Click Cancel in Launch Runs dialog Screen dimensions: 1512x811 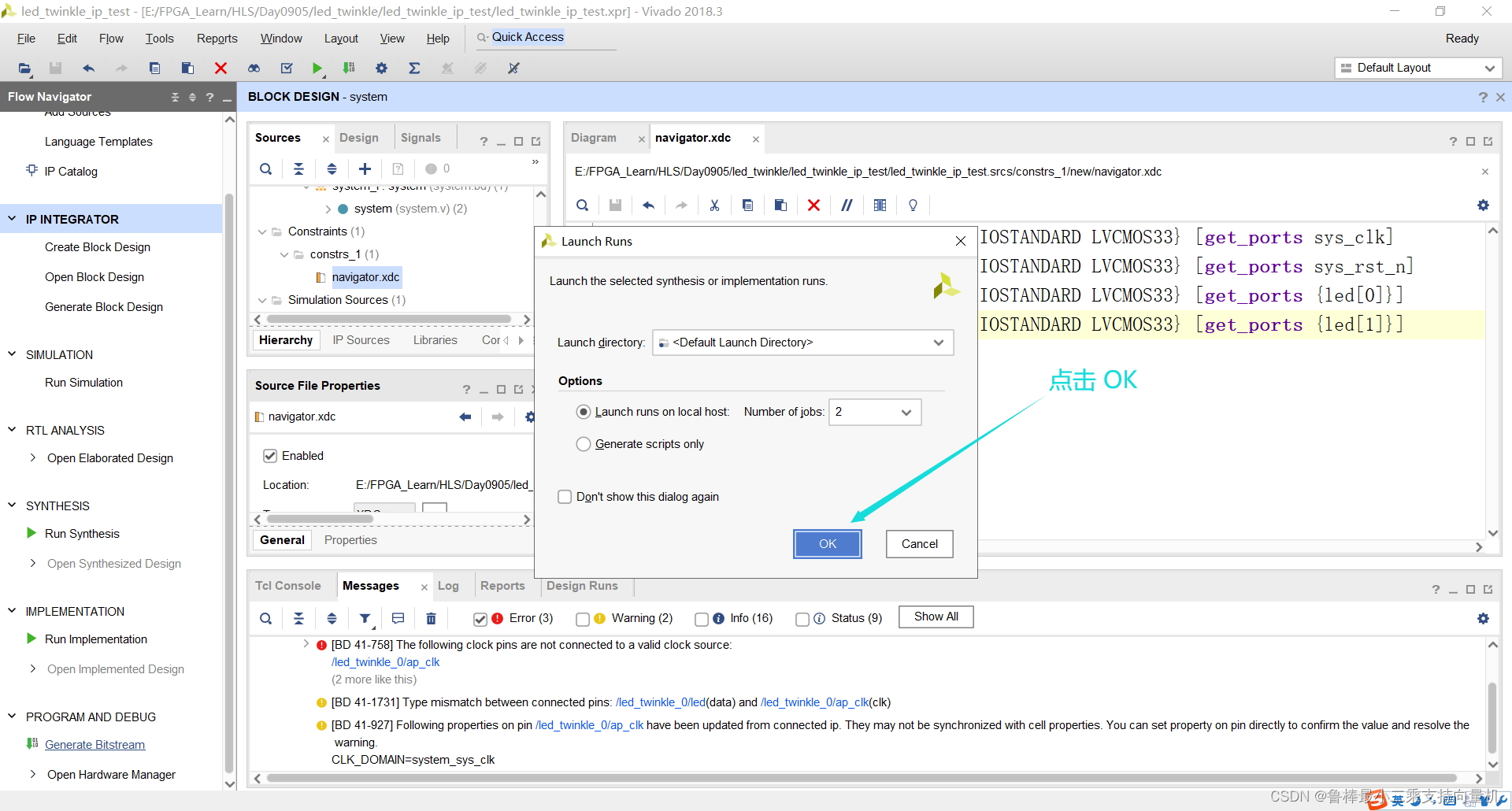click(x=919, y=544)
